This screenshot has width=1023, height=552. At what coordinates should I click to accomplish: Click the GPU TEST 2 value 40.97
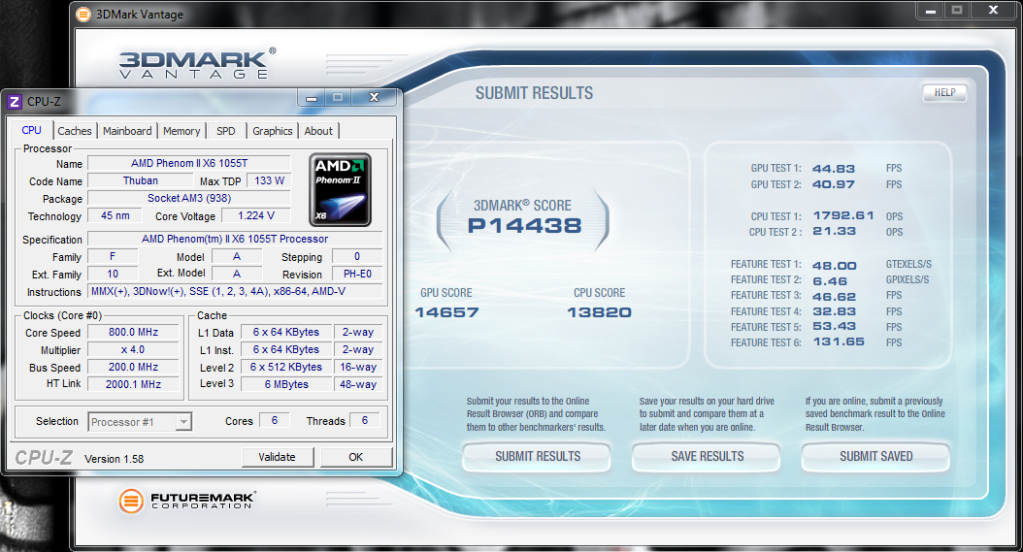click(x=833, y=185)
